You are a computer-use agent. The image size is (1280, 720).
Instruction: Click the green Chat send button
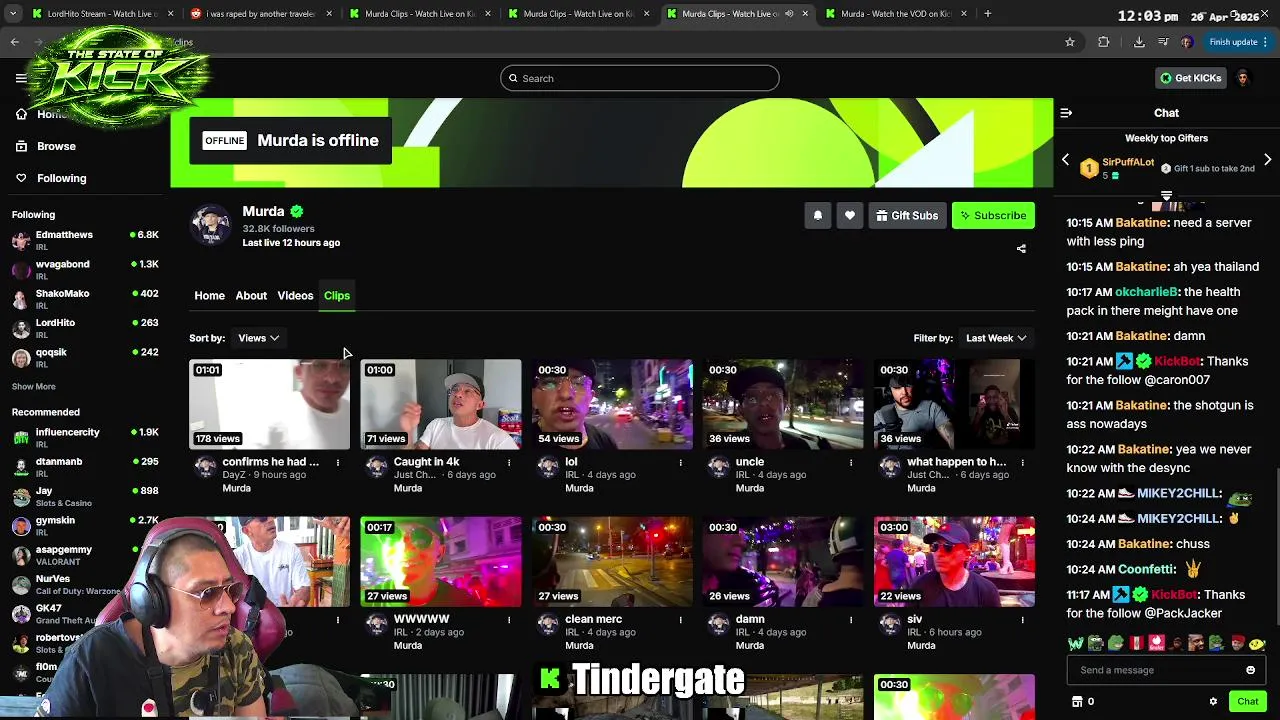coord(1247,702)
